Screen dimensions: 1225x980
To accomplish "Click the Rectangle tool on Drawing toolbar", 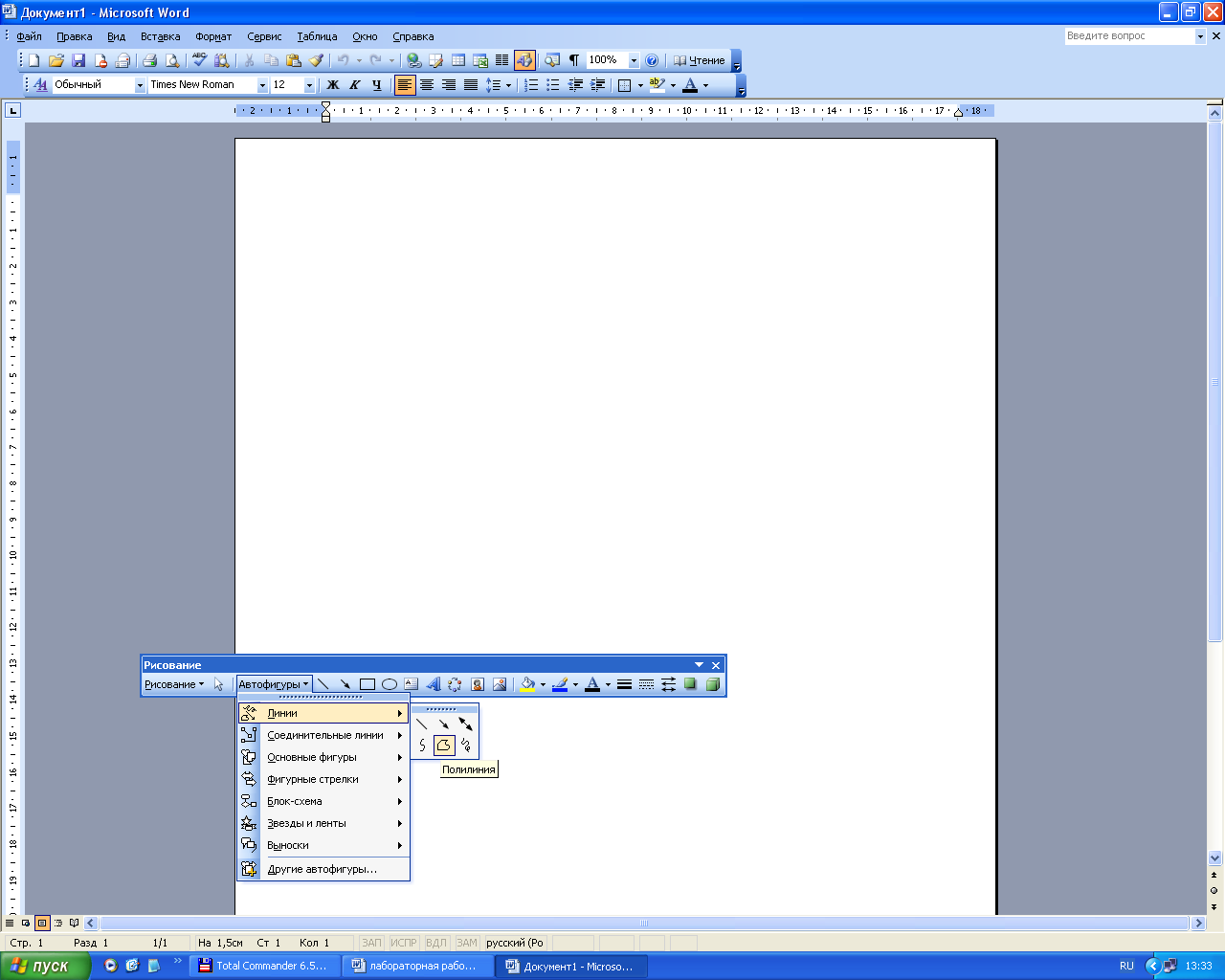I will pyautogui.click(x=367, y=684).
